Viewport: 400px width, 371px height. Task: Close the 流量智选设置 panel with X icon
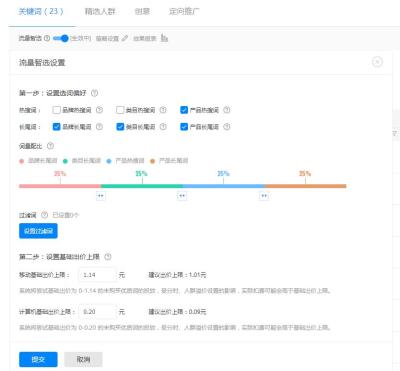[x=377, y=62]
